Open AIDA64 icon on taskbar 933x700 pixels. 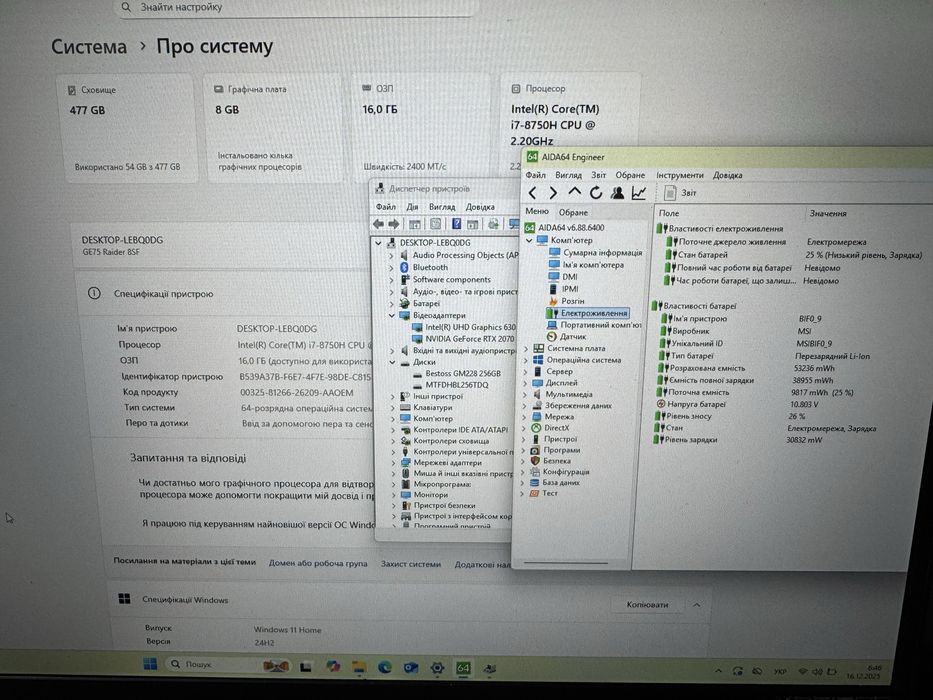click(463, 668)
